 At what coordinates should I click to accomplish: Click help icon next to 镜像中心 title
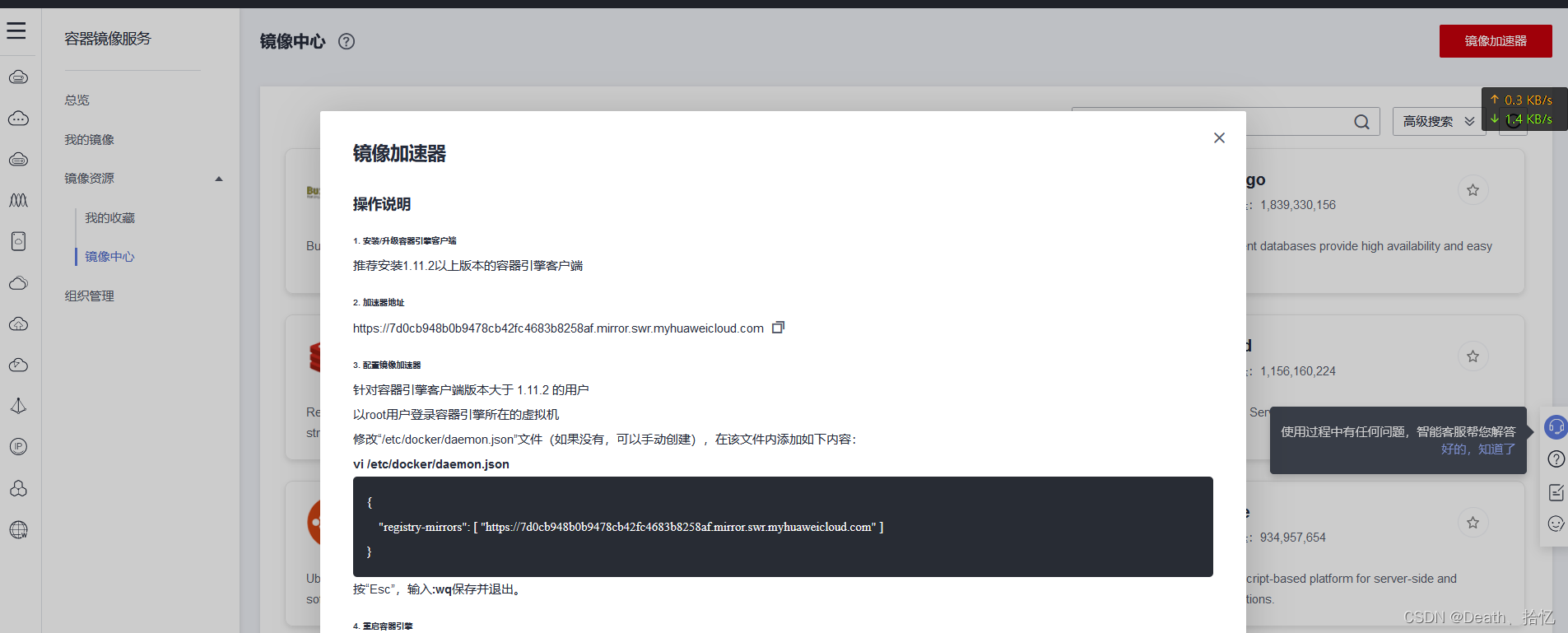347,41
